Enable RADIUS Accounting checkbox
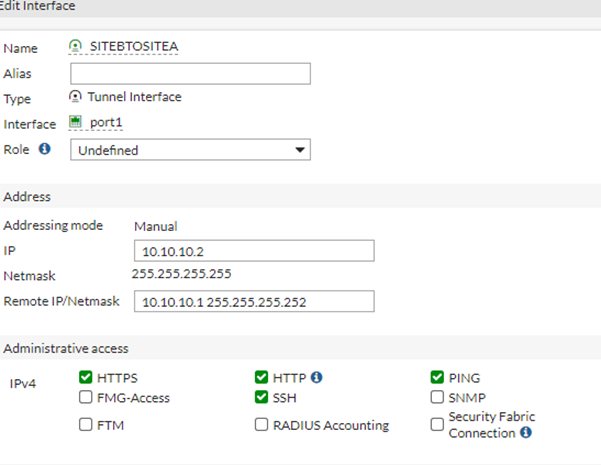The width and height of the screenshot is (601, 465). coord(262,424)
